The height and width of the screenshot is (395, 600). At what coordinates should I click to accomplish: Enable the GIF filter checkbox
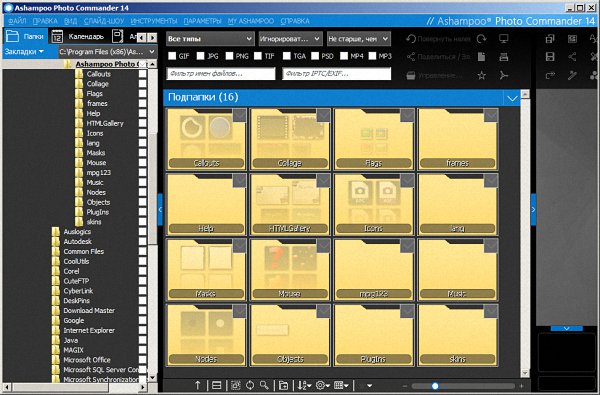172,56
